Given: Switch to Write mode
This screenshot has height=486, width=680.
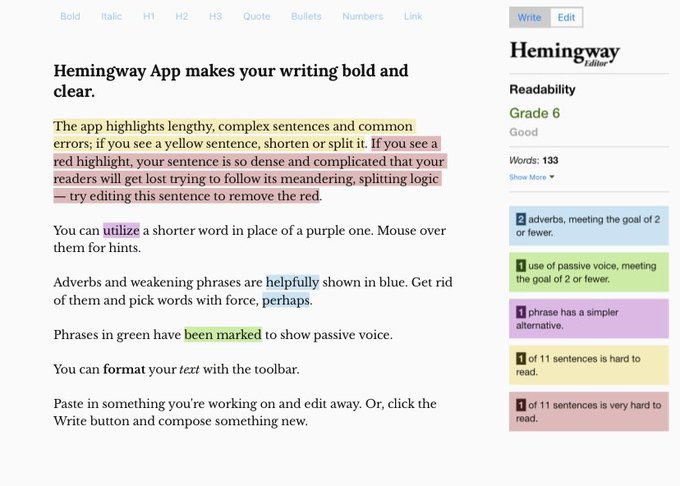Looking at the screenshot, I should [530, 17].
